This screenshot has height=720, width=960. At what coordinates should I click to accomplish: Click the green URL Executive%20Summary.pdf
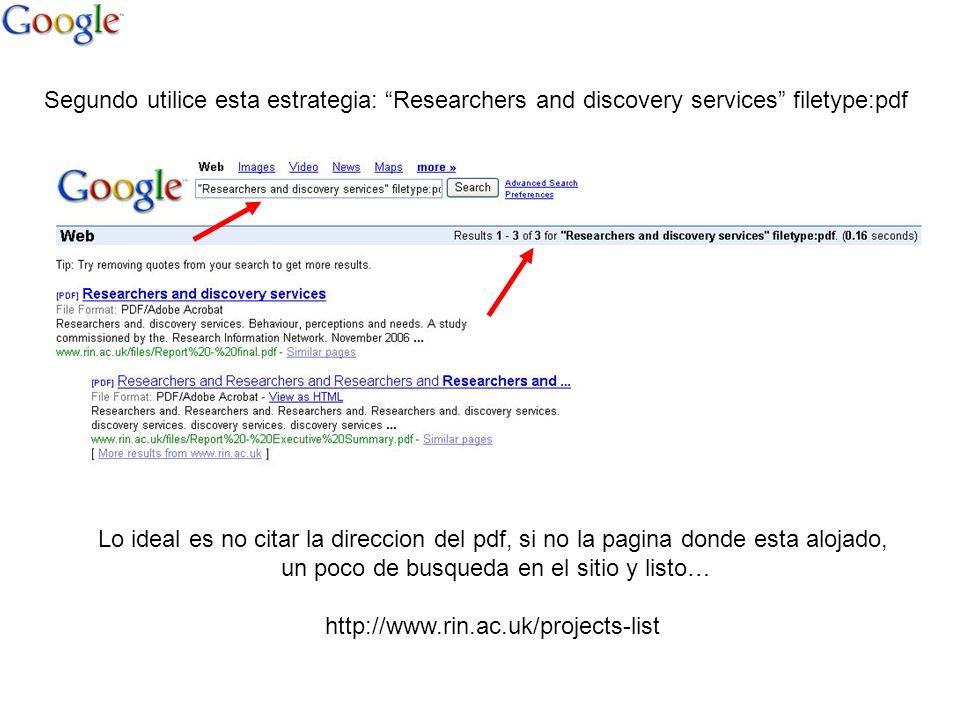click(252, 439)
